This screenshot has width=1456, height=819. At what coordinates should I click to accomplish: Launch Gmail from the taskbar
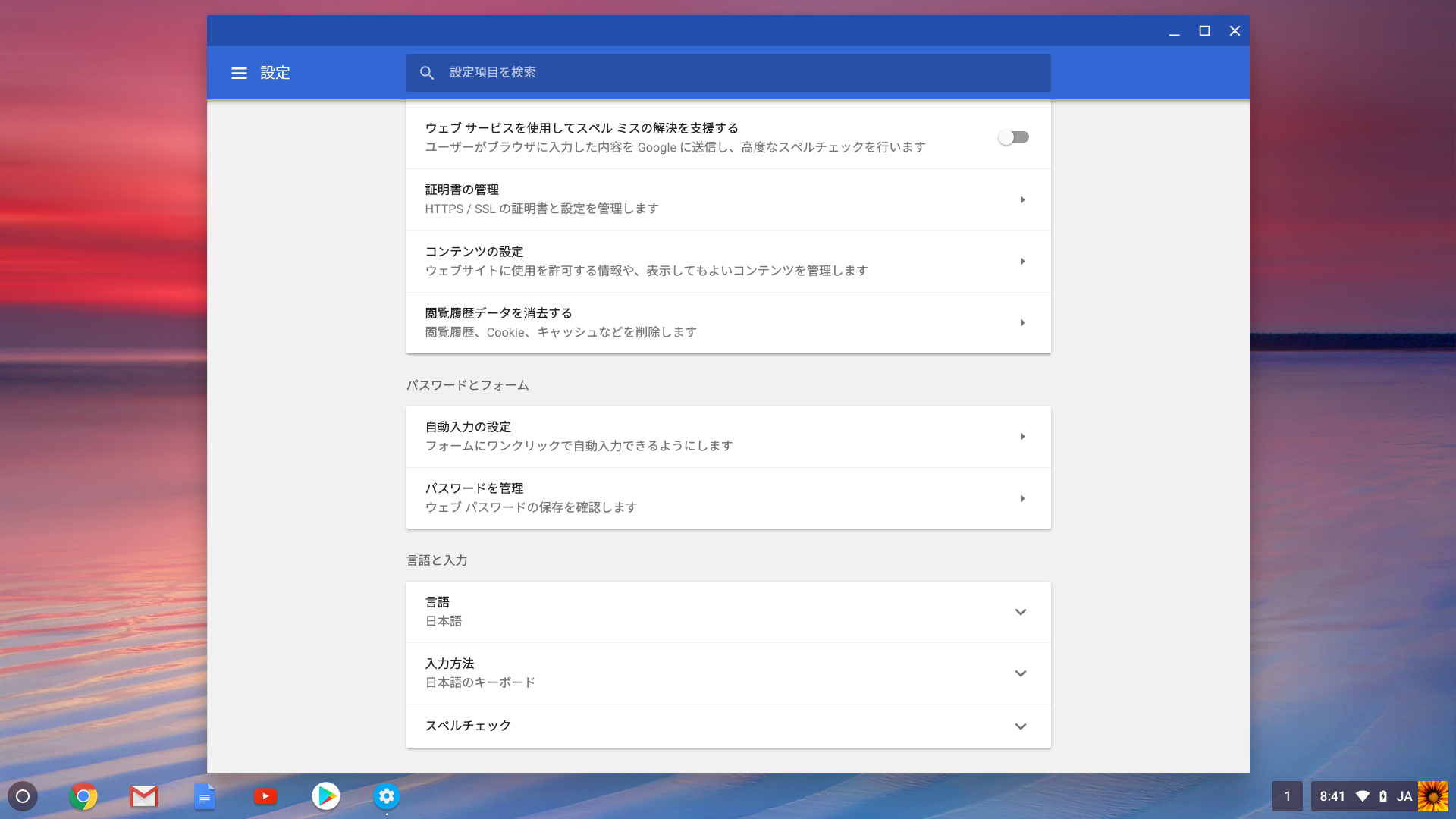tap(144, 796)
